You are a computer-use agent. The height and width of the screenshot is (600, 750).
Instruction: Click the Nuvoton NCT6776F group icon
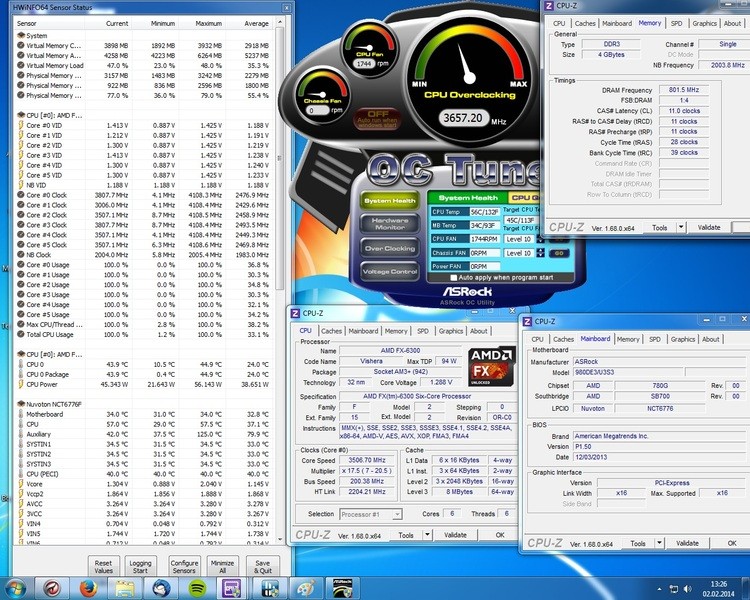coord(21,404)
